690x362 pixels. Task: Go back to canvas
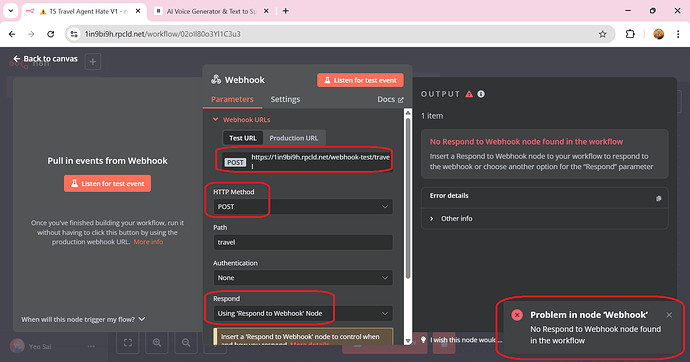pyautogui.click(x=45, y=59)
